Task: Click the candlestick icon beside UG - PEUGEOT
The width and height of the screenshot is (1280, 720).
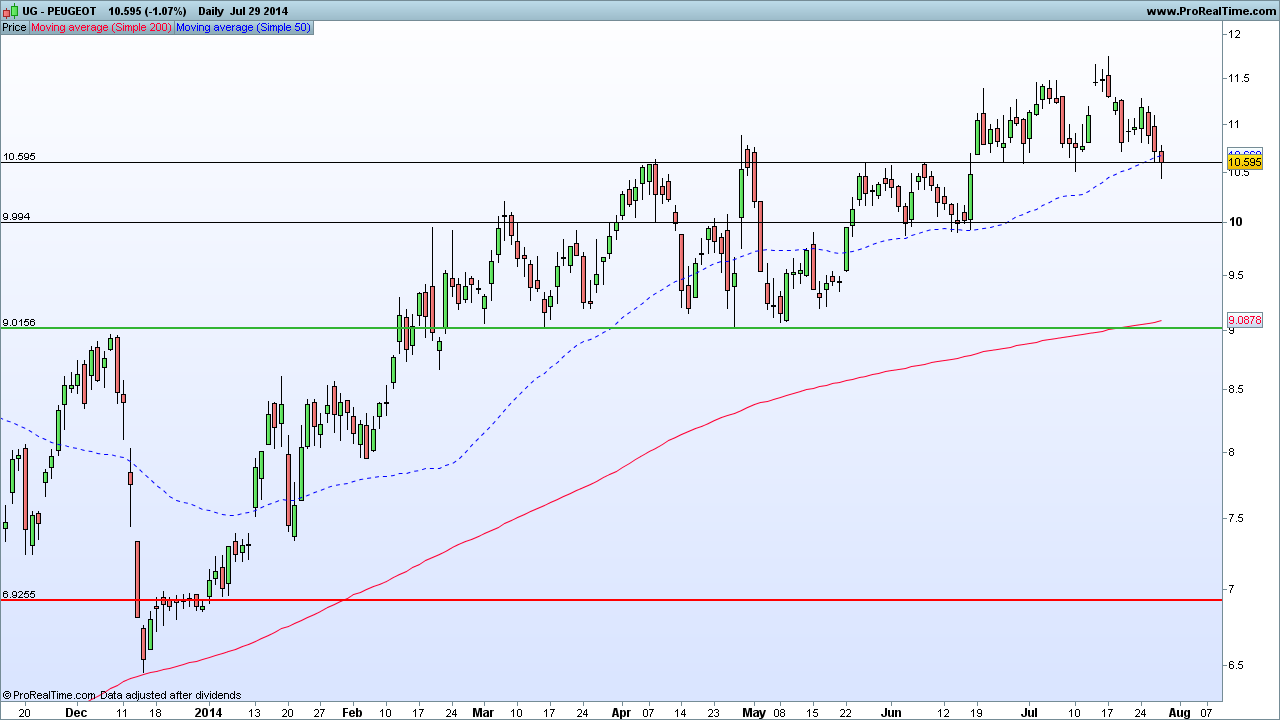Action: [9, 10]
